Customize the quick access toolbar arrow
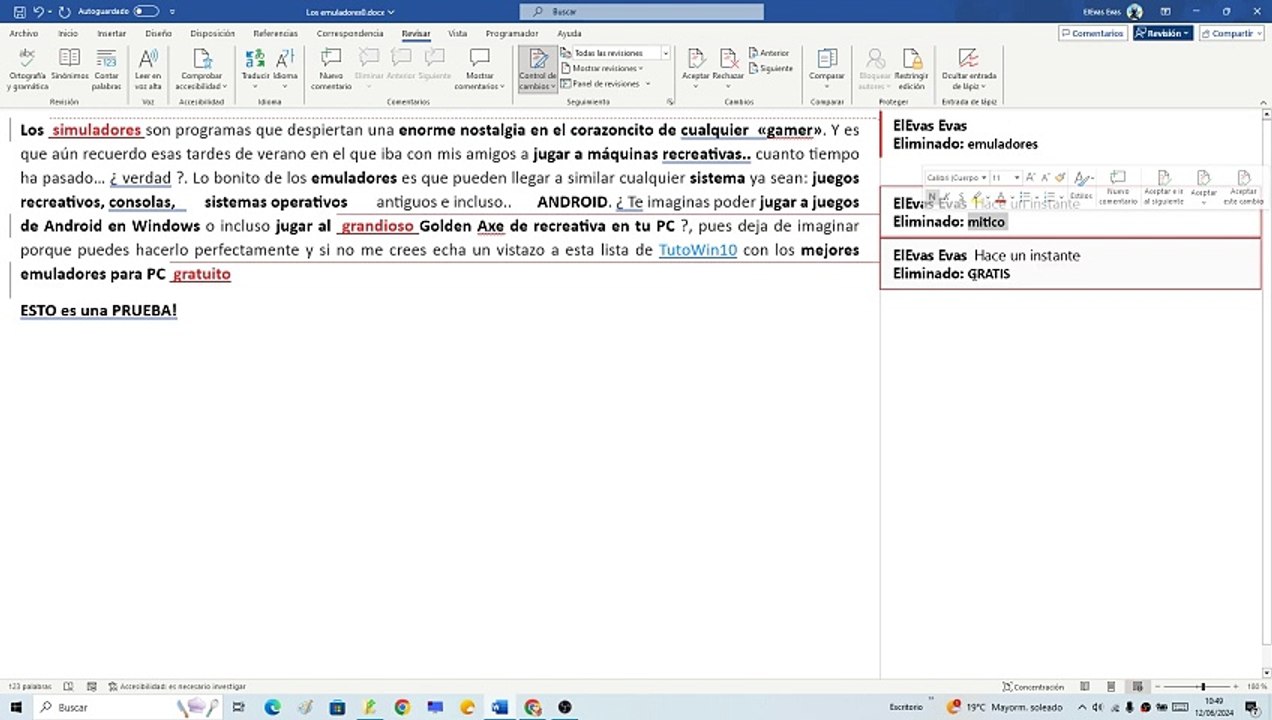The image size is (1272, 720). click(172, 11)
